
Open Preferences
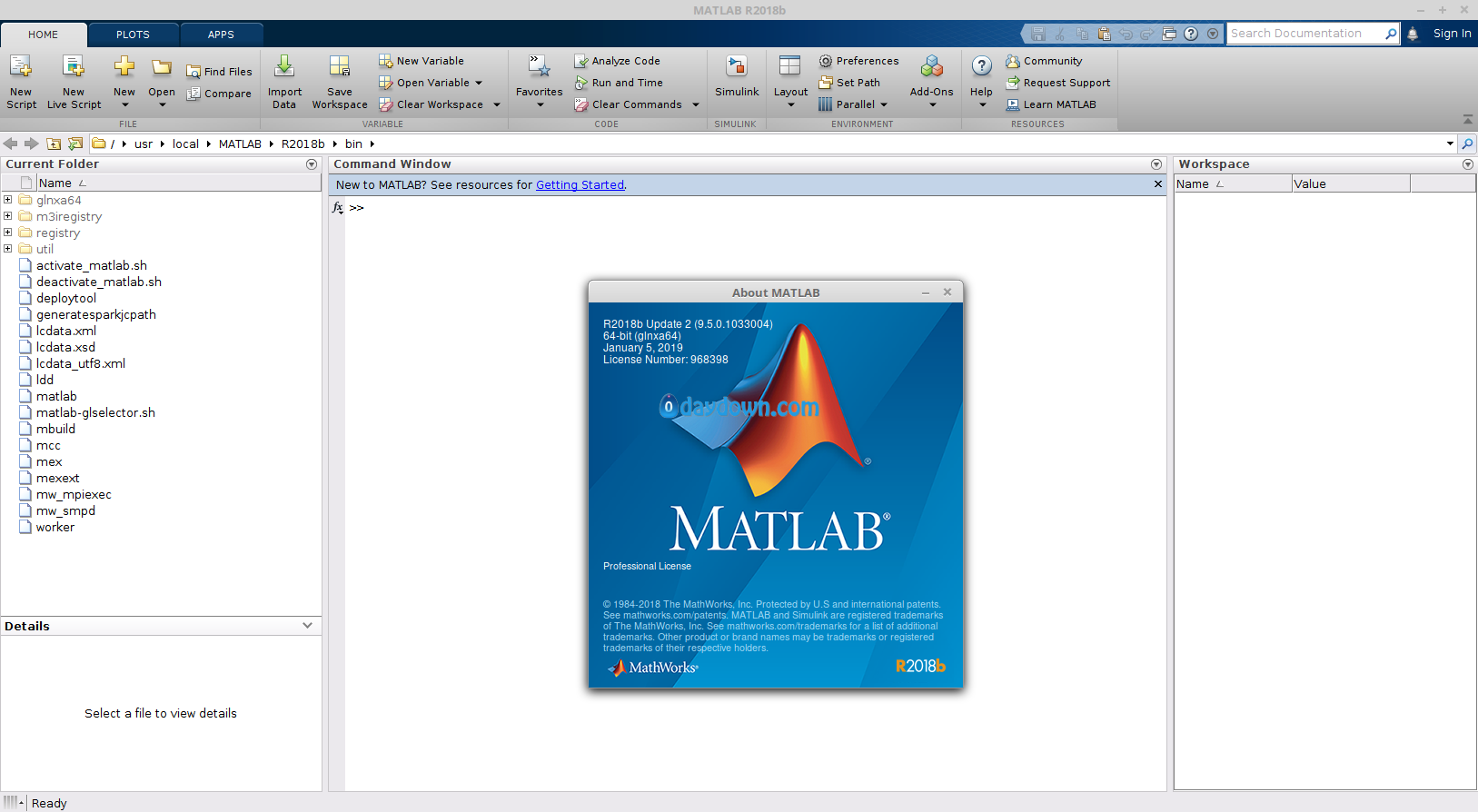pos(858,61)
